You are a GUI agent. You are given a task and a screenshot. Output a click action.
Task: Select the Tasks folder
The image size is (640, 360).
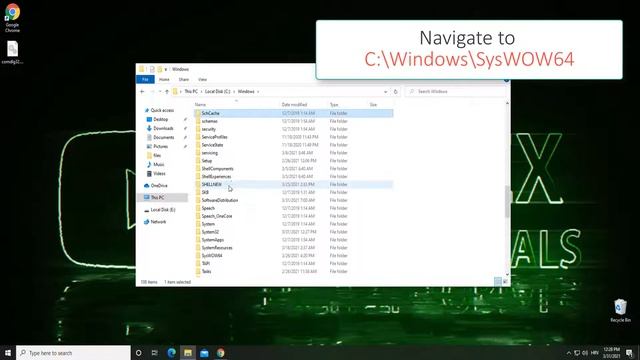click(206, 271)
